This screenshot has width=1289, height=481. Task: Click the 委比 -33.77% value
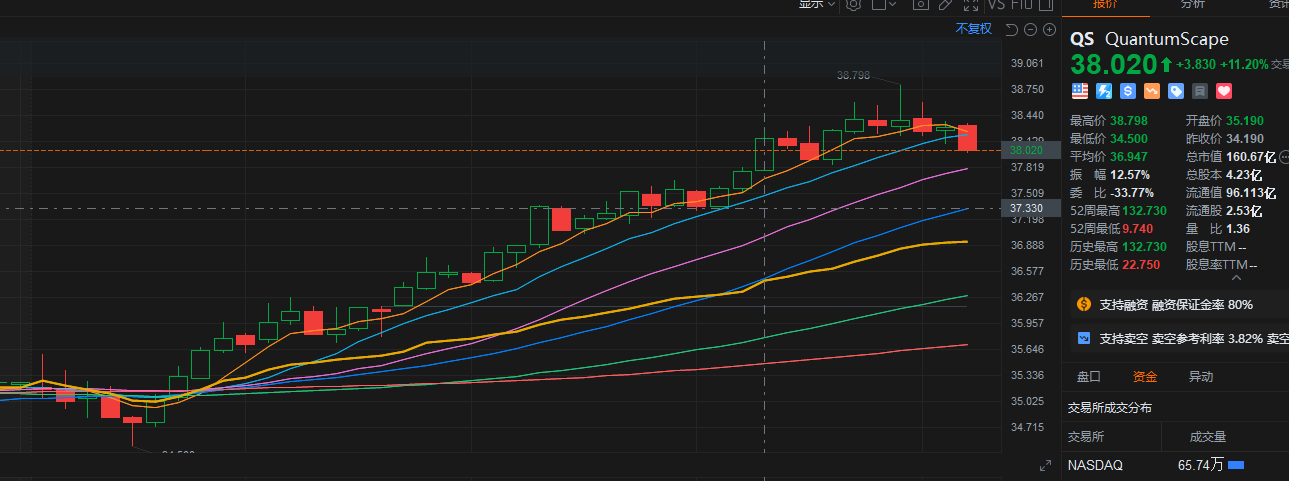(x=1132, y=193)
